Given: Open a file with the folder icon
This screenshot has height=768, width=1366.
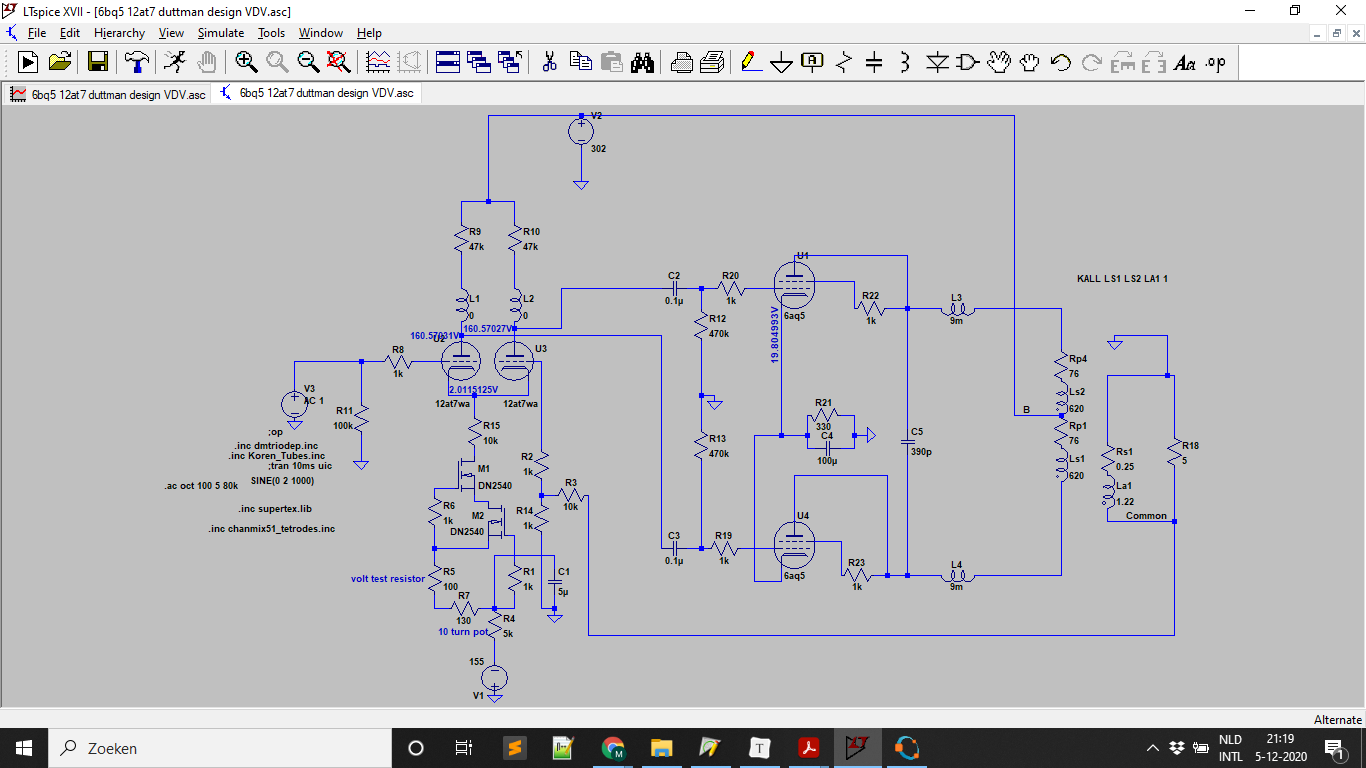Looking at the screenshot, I should coord(60,62).
